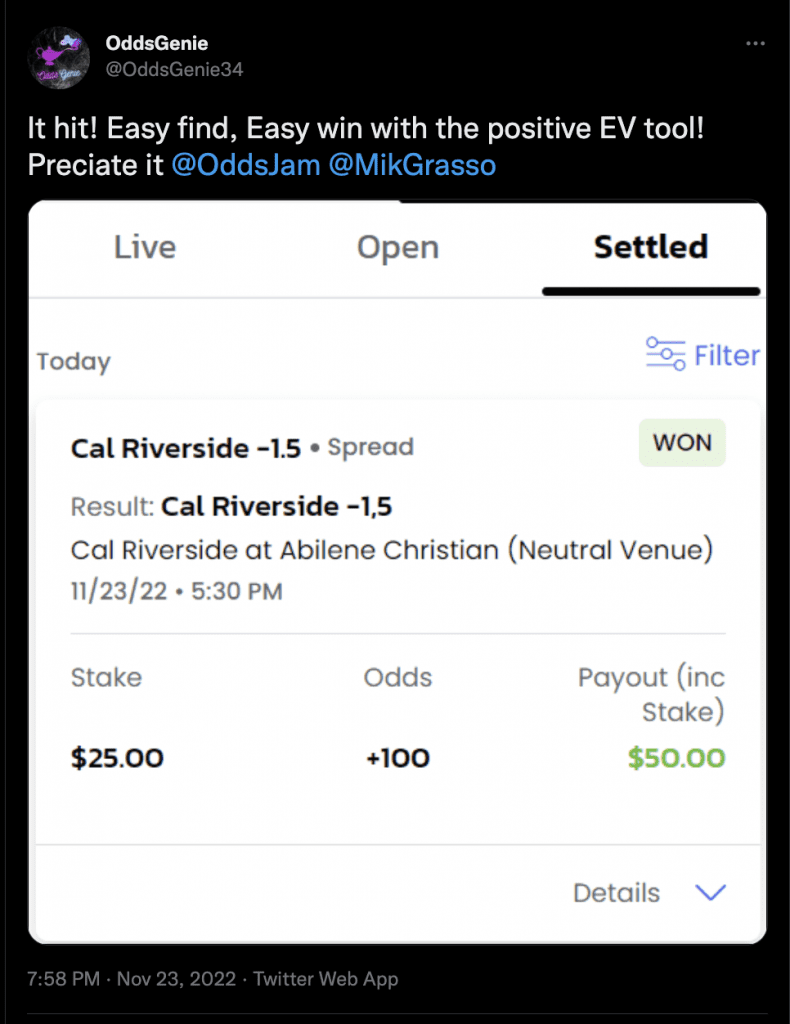The height and width of the screenshot is (1024, 790).
Task: Click the @OddsGenie34 handle
Action: coord(174,69)
